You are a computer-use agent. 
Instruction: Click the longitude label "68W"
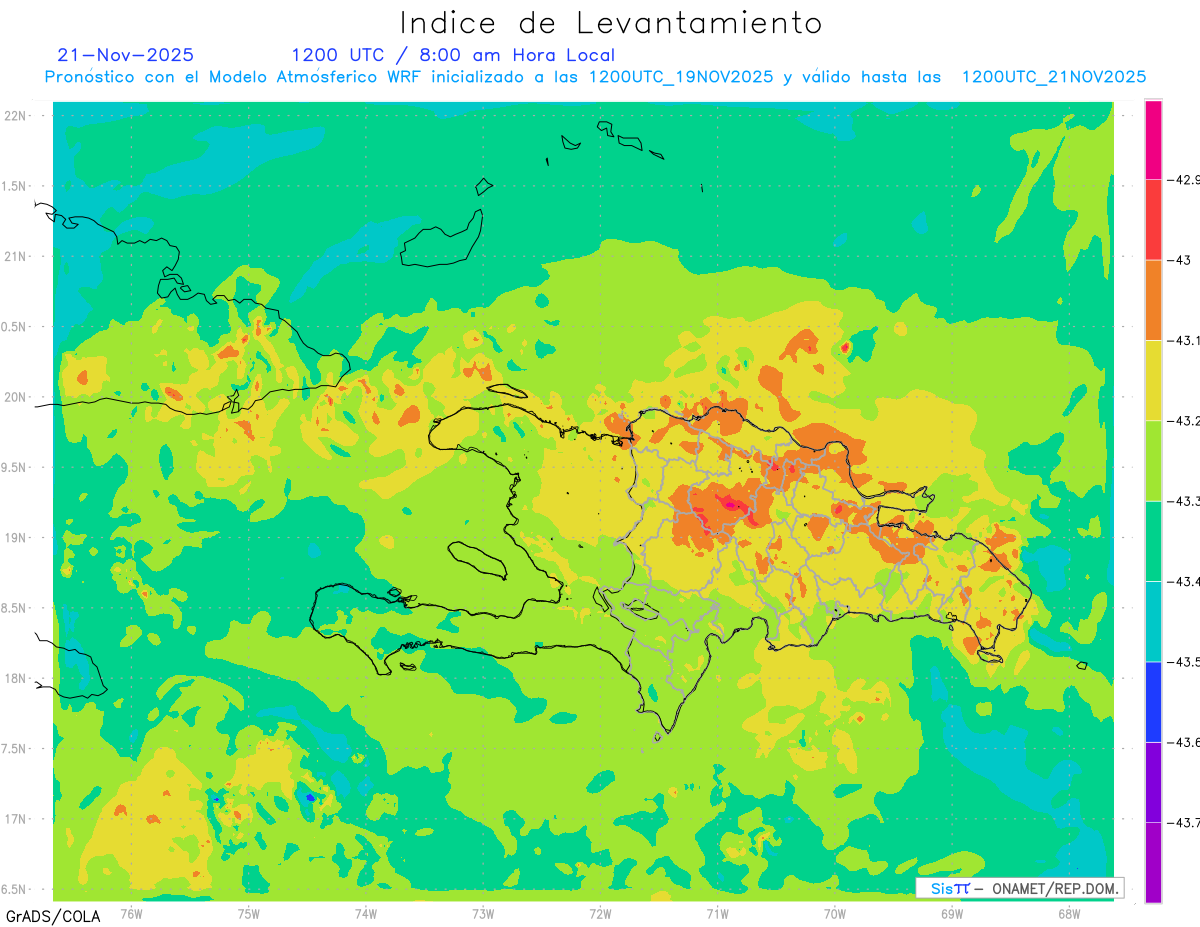point(1068,912)
